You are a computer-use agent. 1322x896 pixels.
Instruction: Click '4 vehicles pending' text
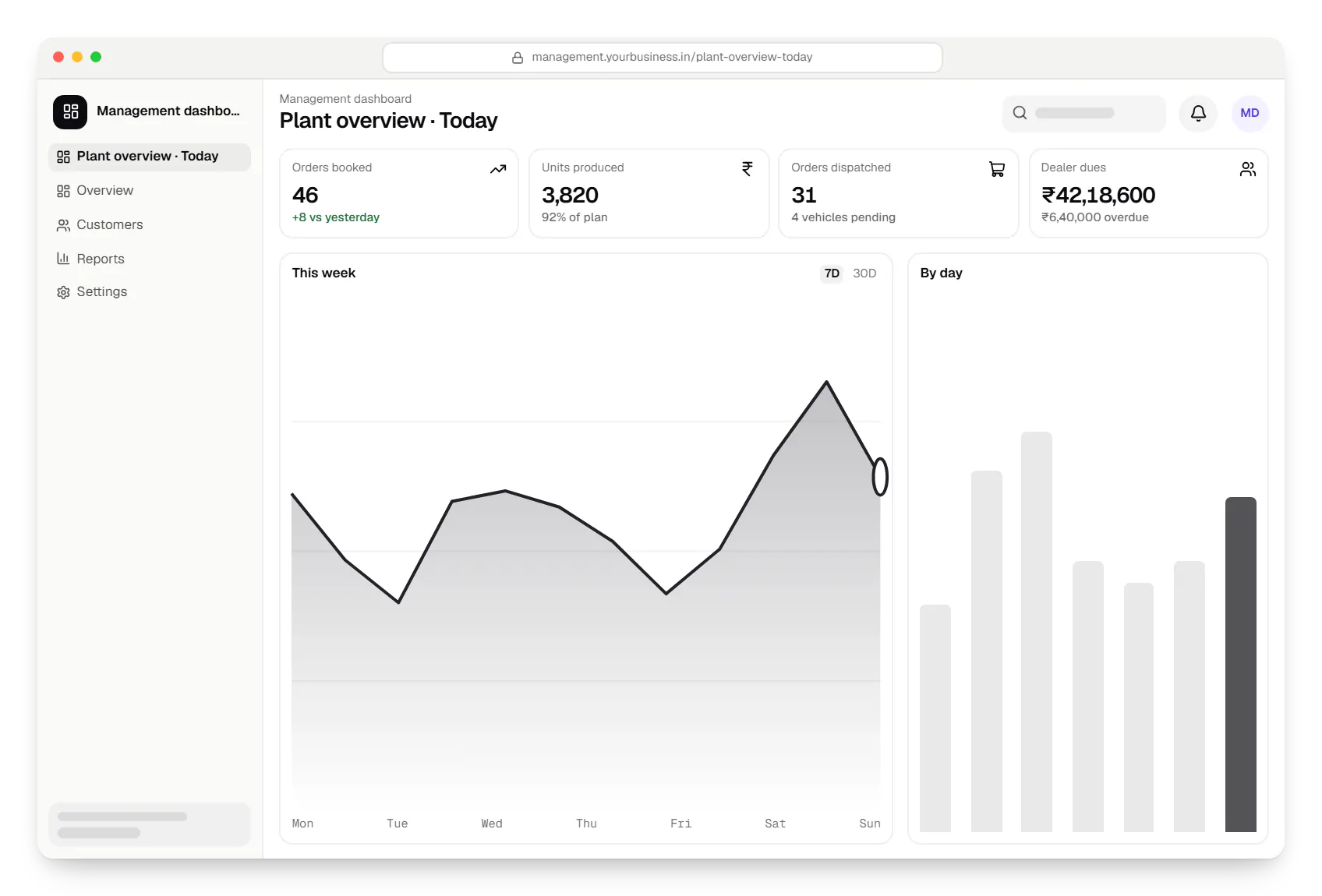pos(843,217)
